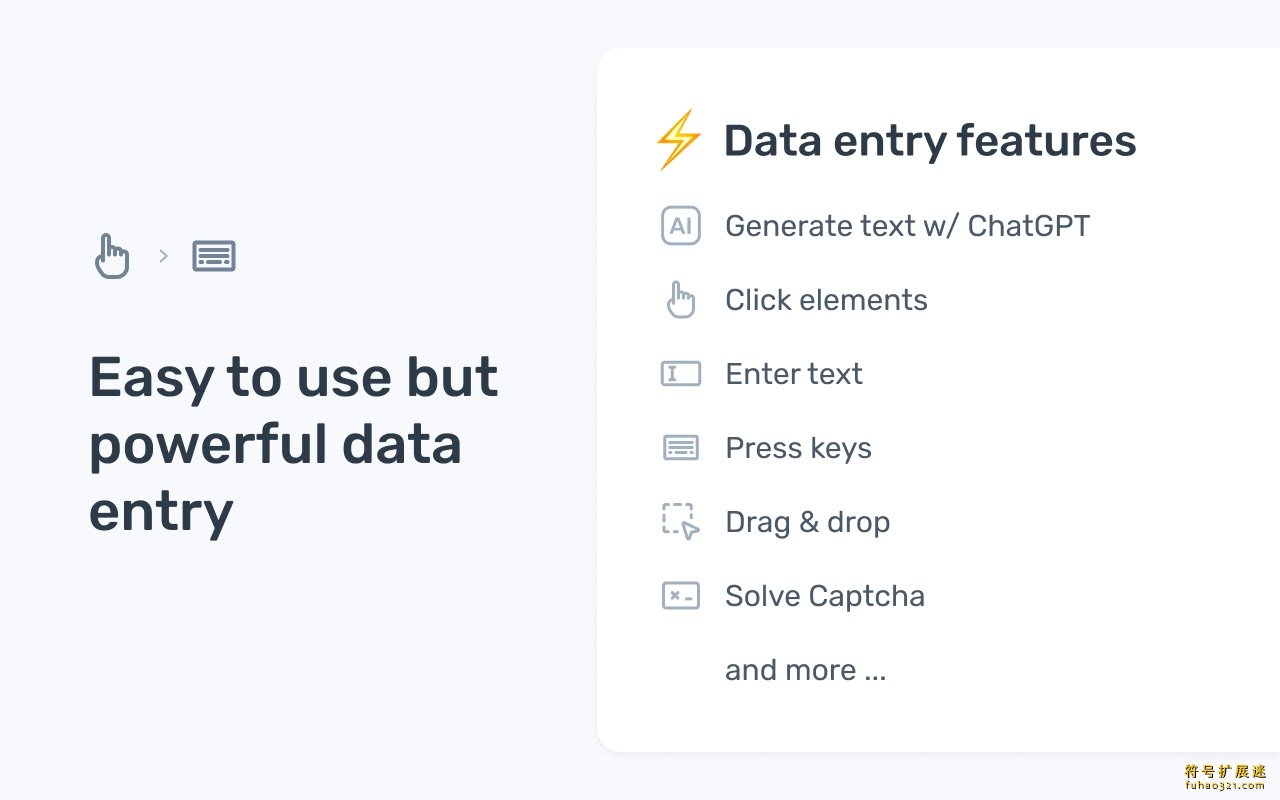This screenshot has height=800, width=1280.
Task: Click the large hand pointer icon at left
Action: [112, 256]
